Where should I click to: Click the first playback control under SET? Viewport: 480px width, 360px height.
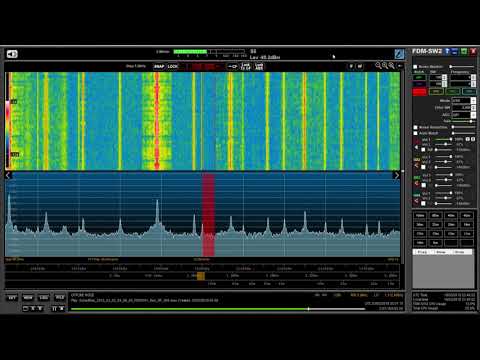[x=26, y=309]
